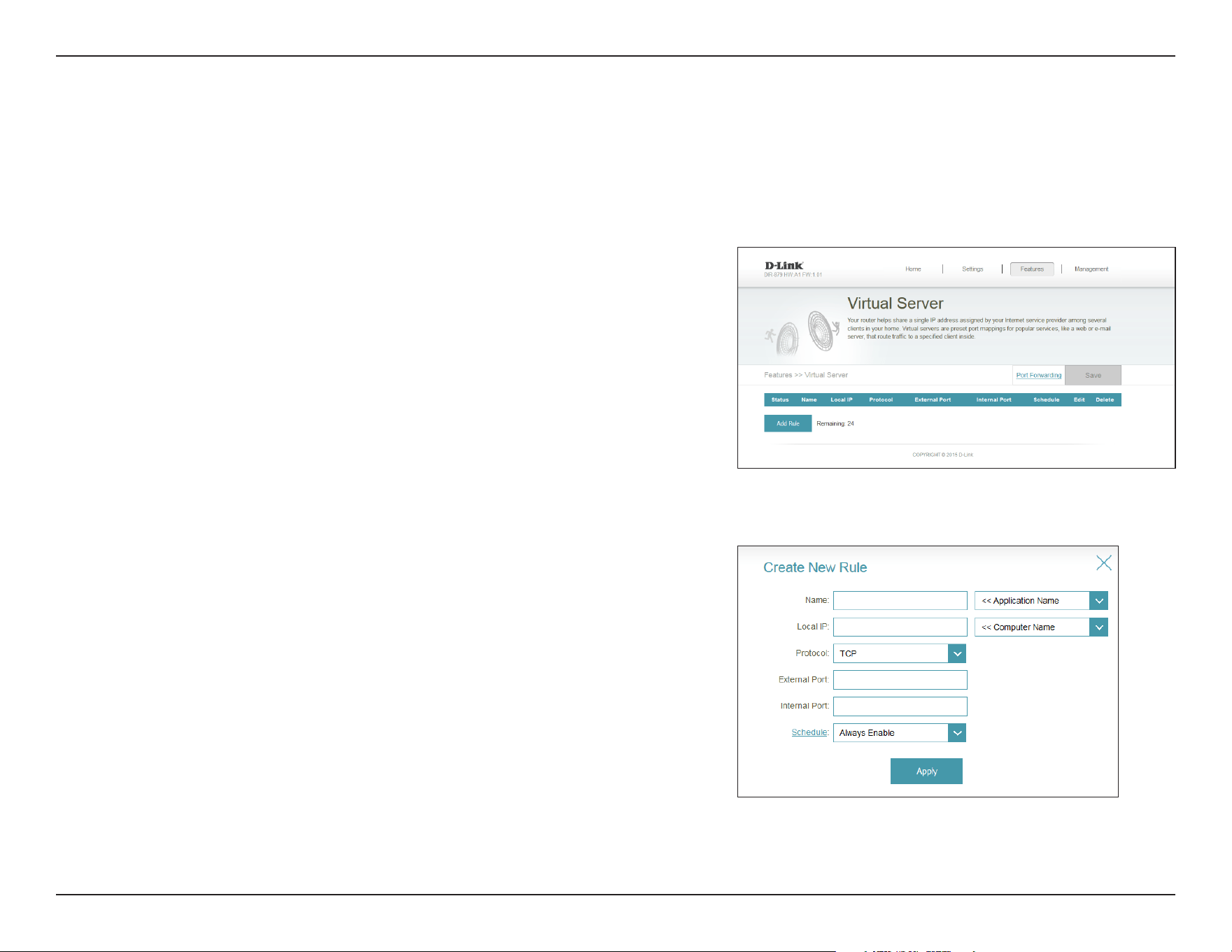
Task: Open the Protocol TCP dropdown
Action: pyautogui.click(x=900, y=653)
